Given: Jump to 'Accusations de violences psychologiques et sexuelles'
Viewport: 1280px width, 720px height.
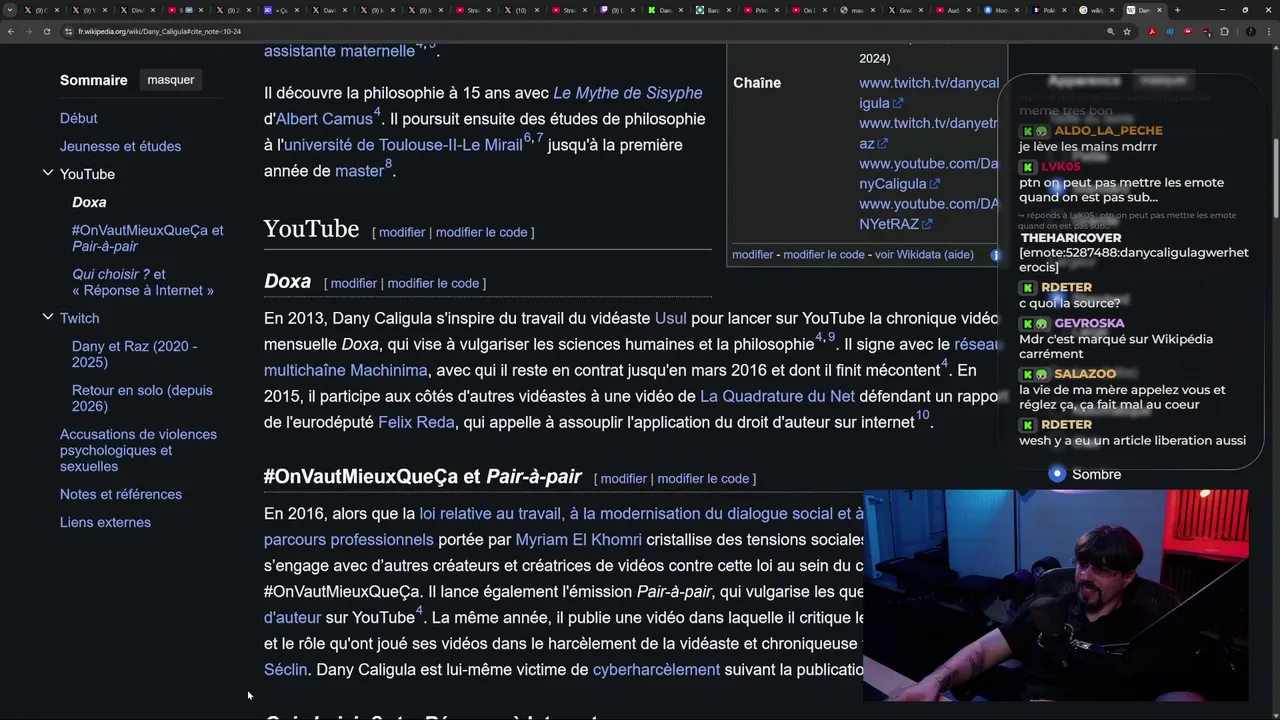Looking at the screenshot, I should point(138,450).
